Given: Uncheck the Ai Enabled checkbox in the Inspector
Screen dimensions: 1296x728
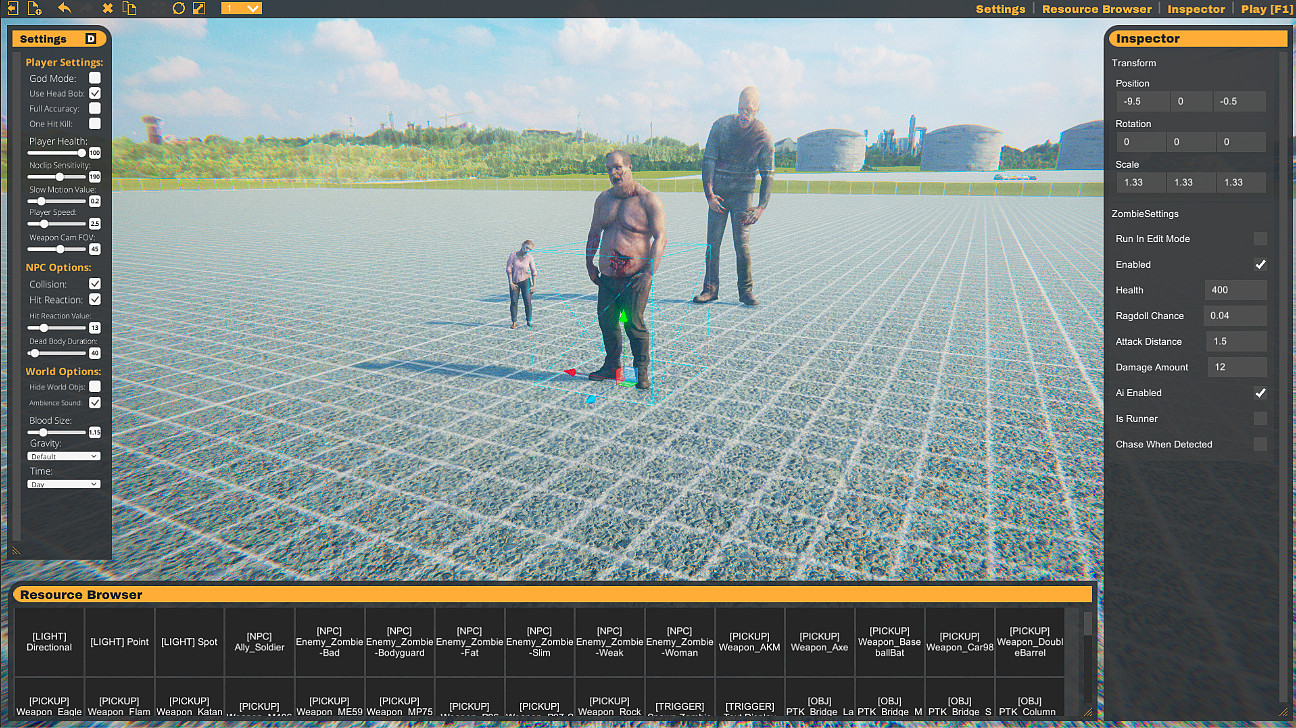Looking at the screenshot, I should tap(1261, 393).
